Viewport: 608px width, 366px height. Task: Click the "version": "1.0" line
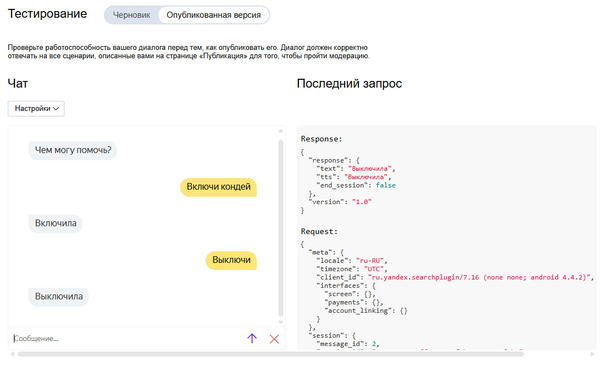pyautogui.click(x=340, y=202)
